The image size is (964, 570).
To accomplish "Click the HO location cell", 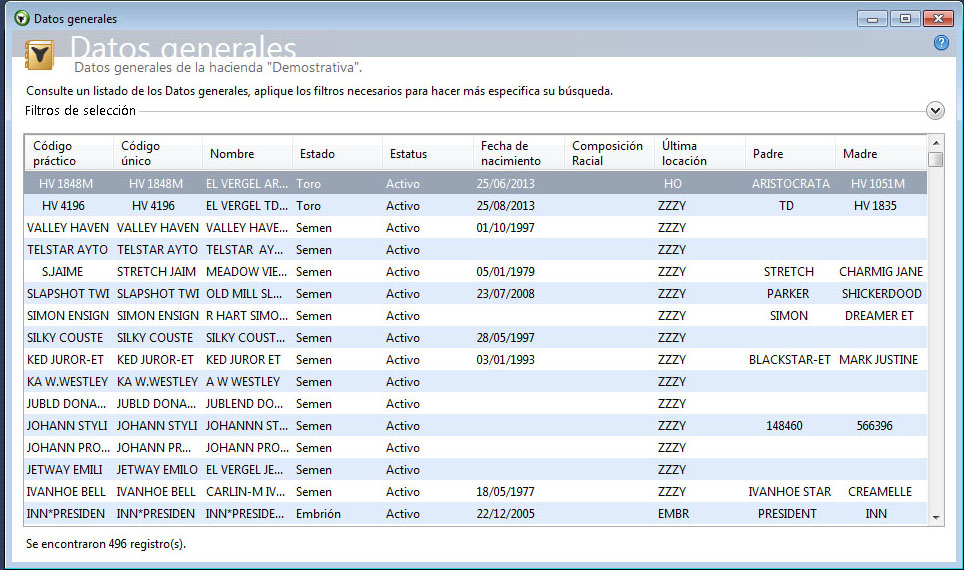I will (x=673, y=183).
